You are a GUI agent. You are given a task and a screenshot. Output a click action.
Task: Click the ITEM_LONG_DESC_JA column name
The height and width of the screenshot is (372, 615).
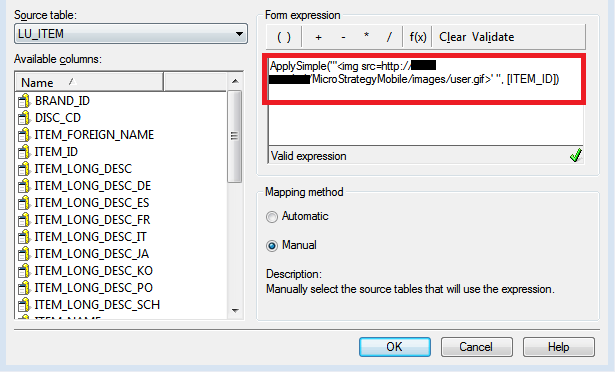point(92,253)
